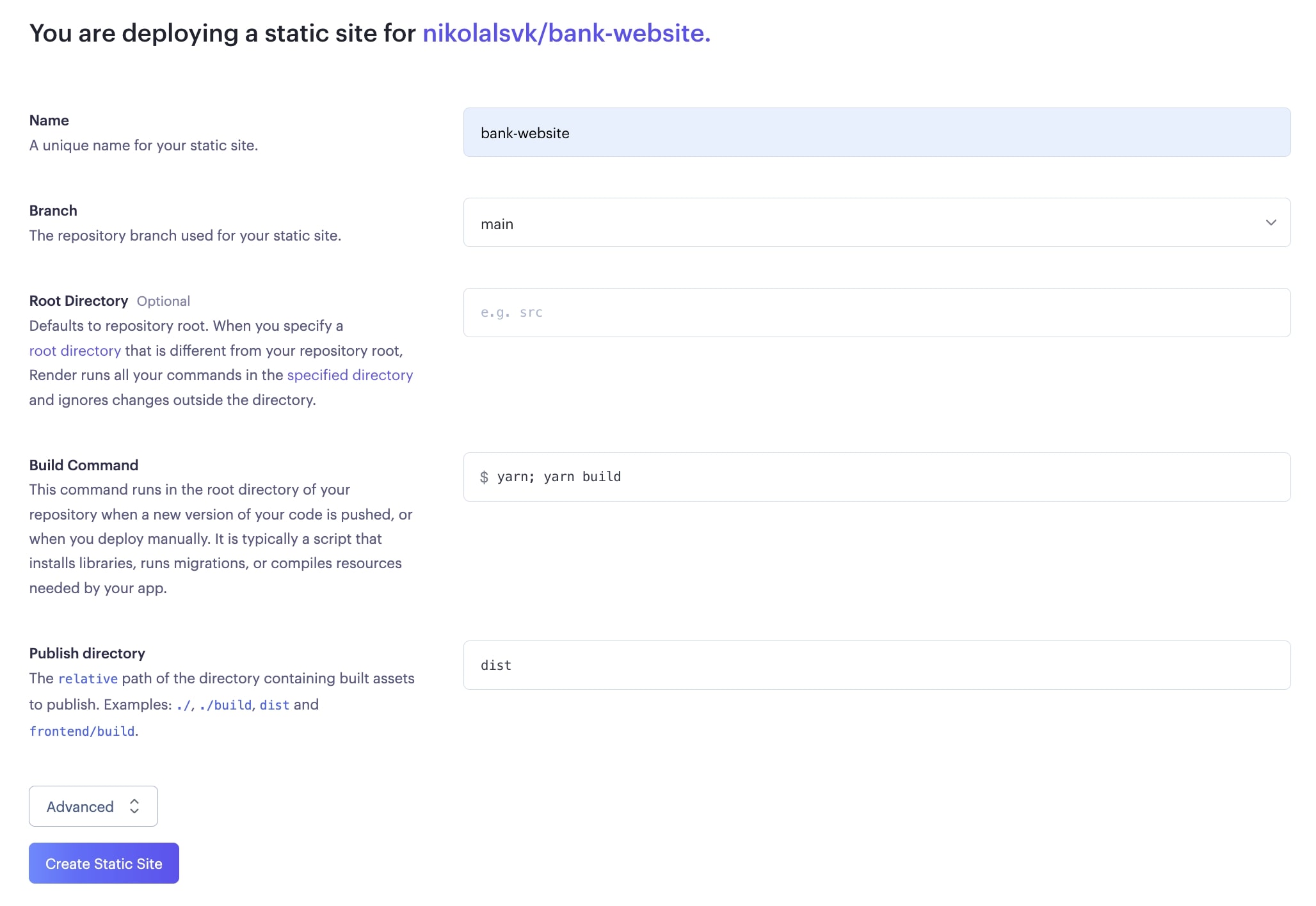Click the Name field label
The width and height of the screenshot is (1316, 906).
(49, 120)
